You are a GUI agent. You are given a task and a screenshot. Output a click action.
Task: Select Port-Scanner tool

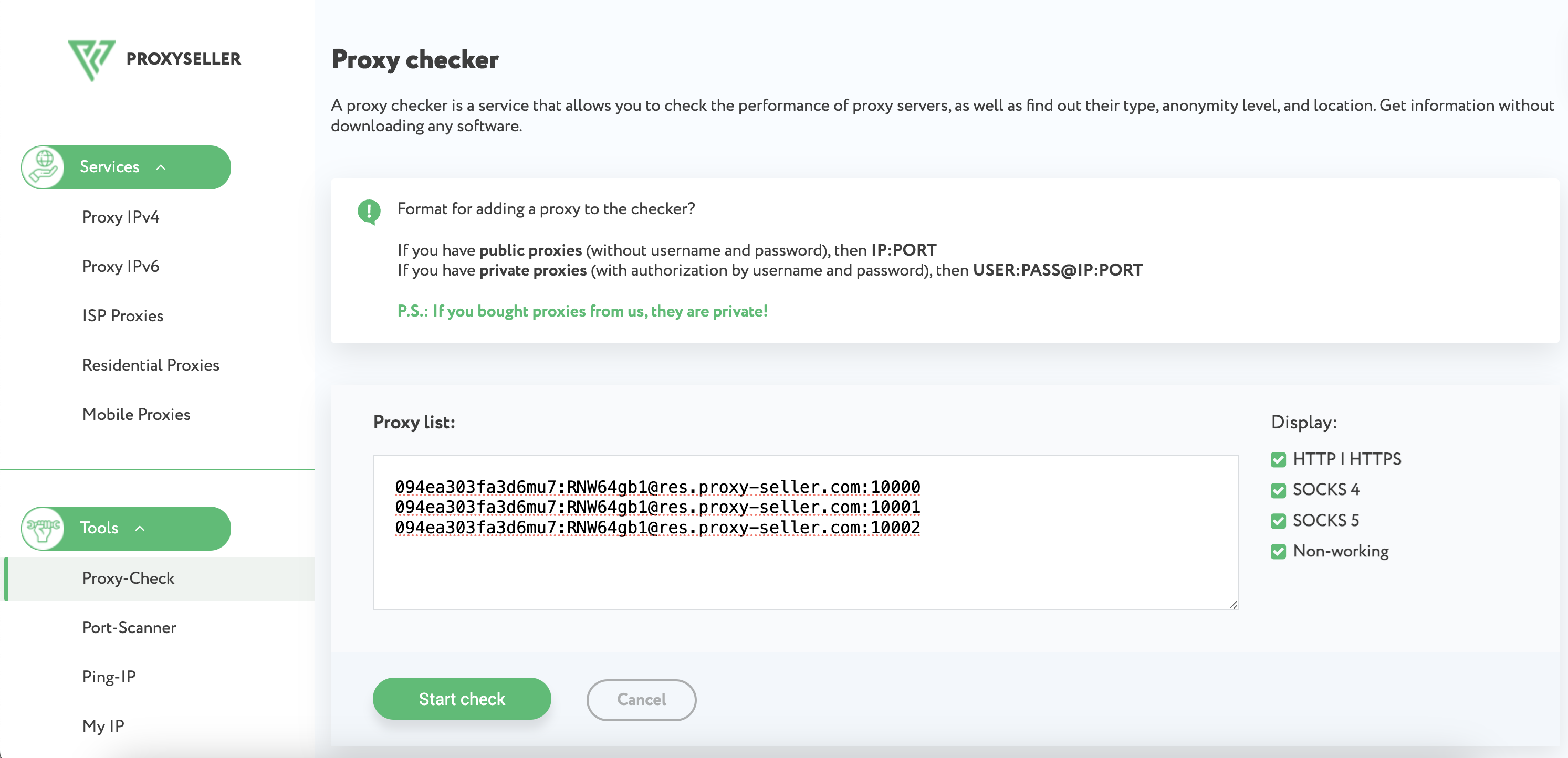[x=129, y=627]
